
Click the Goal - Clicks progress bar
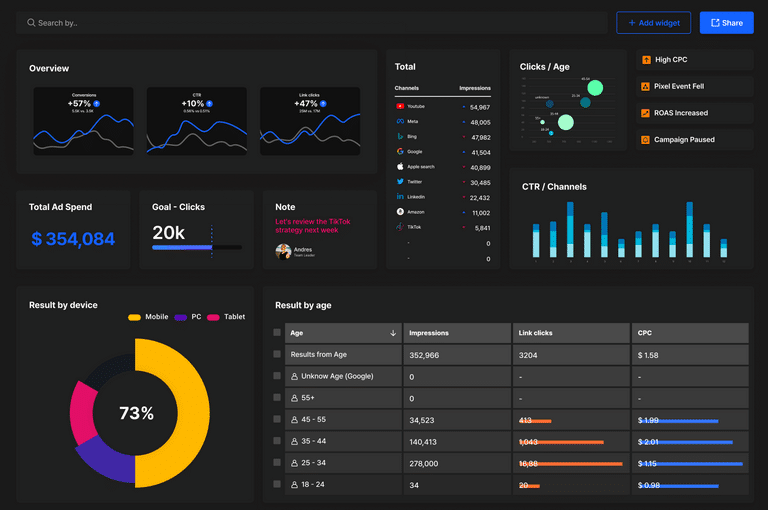click(x=196, y=246)
